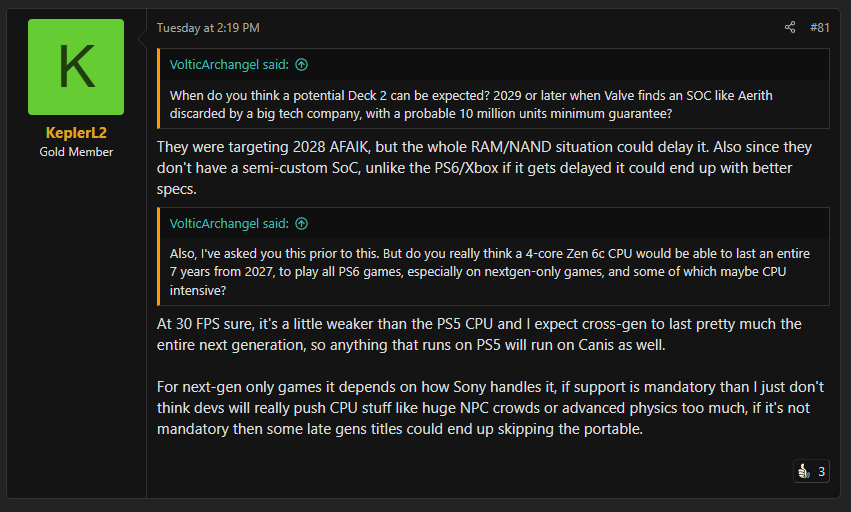Open the #81 post number permalink

[819, 27]
